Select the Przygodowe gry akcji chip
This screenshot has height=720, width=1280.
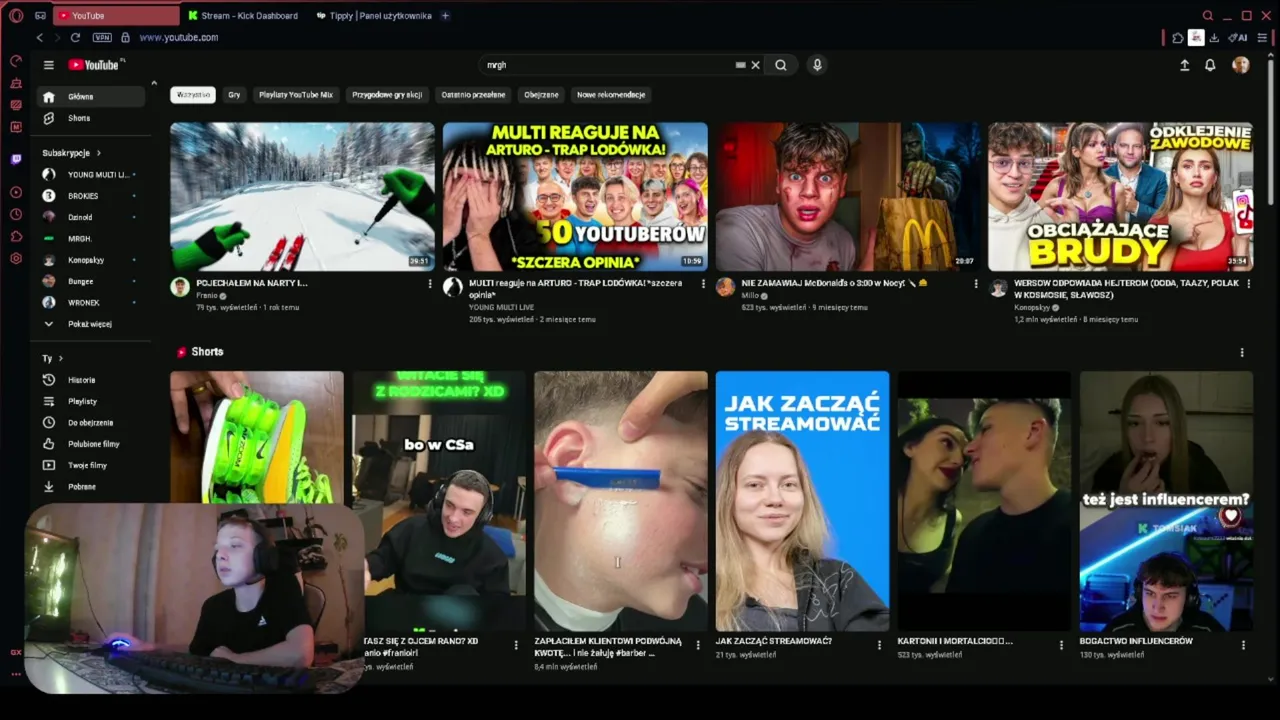(387, 95)
